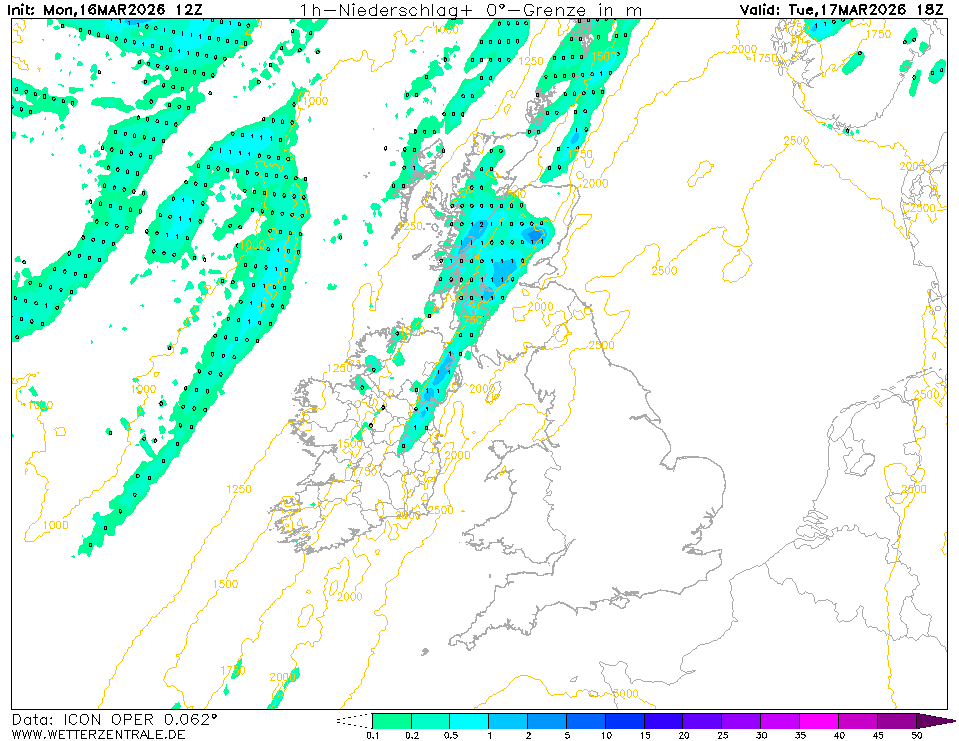Pick the 45–50 mm dark purple legend swatch
Screen dimensions: 959x741
(x=897, y=720)
